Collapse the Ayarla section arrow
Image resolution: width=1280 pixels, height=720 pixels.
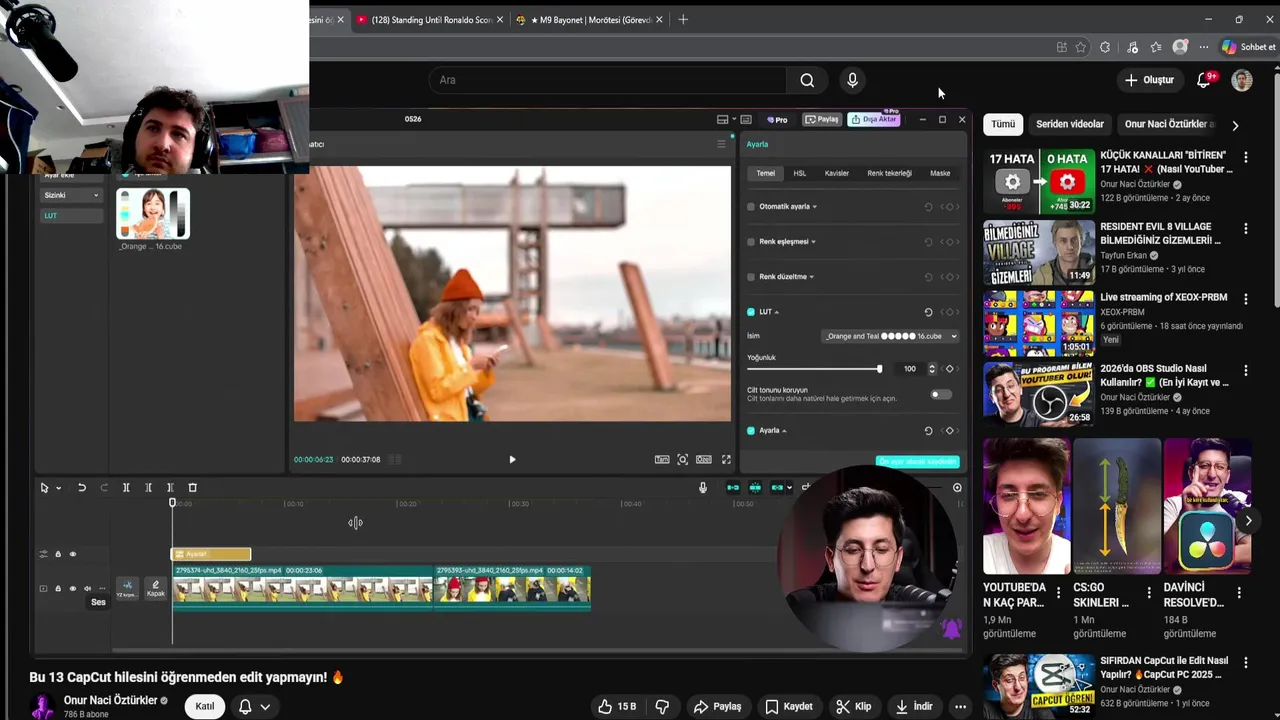785,431
